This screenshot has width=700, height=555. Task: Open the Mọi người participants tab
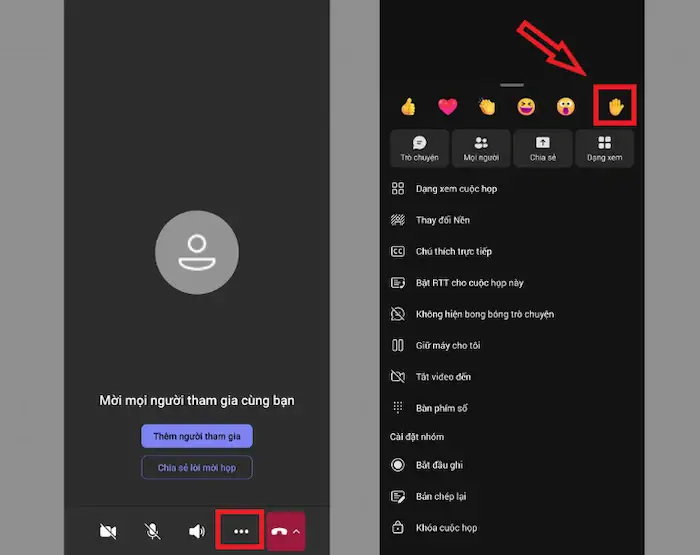coord(481,148)
